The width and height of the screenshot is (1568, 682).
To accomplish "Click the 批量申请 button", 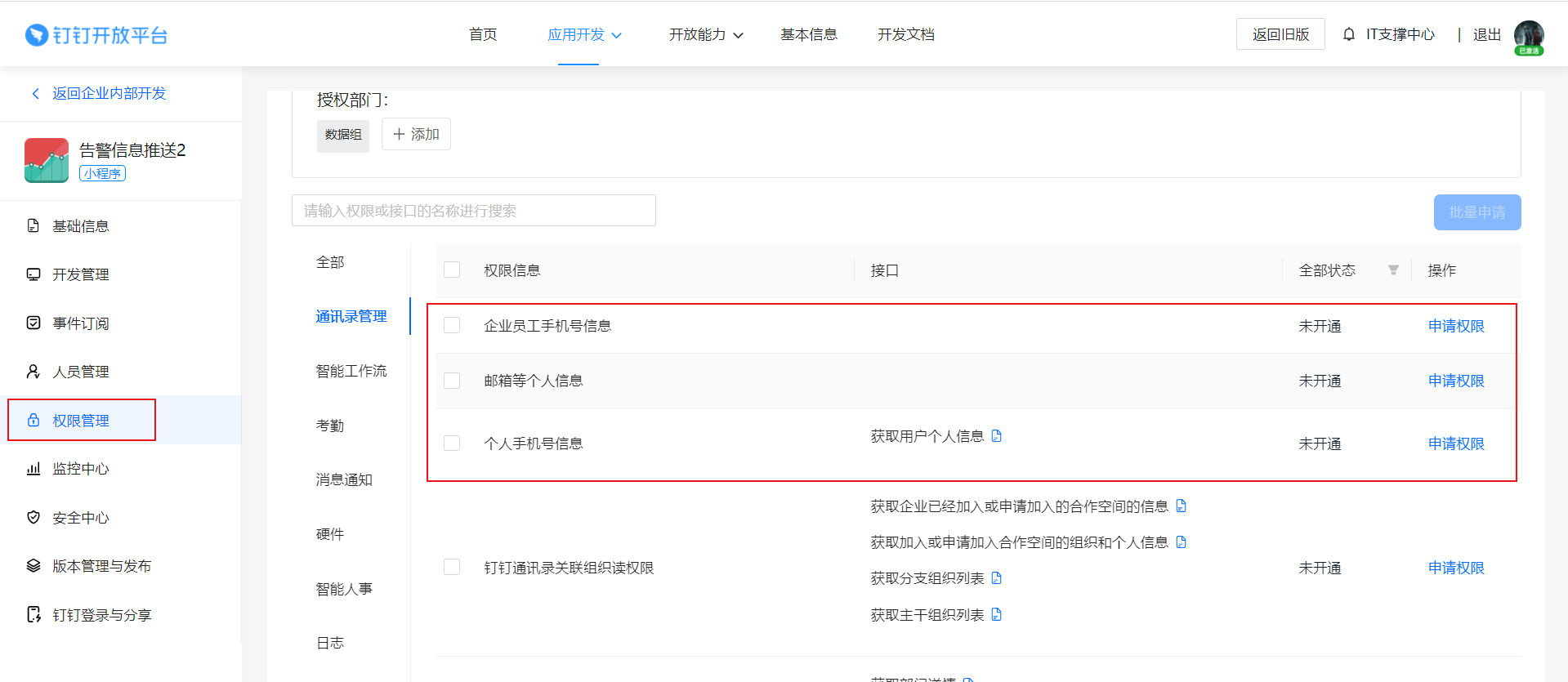I will (x=1477, y=212).
